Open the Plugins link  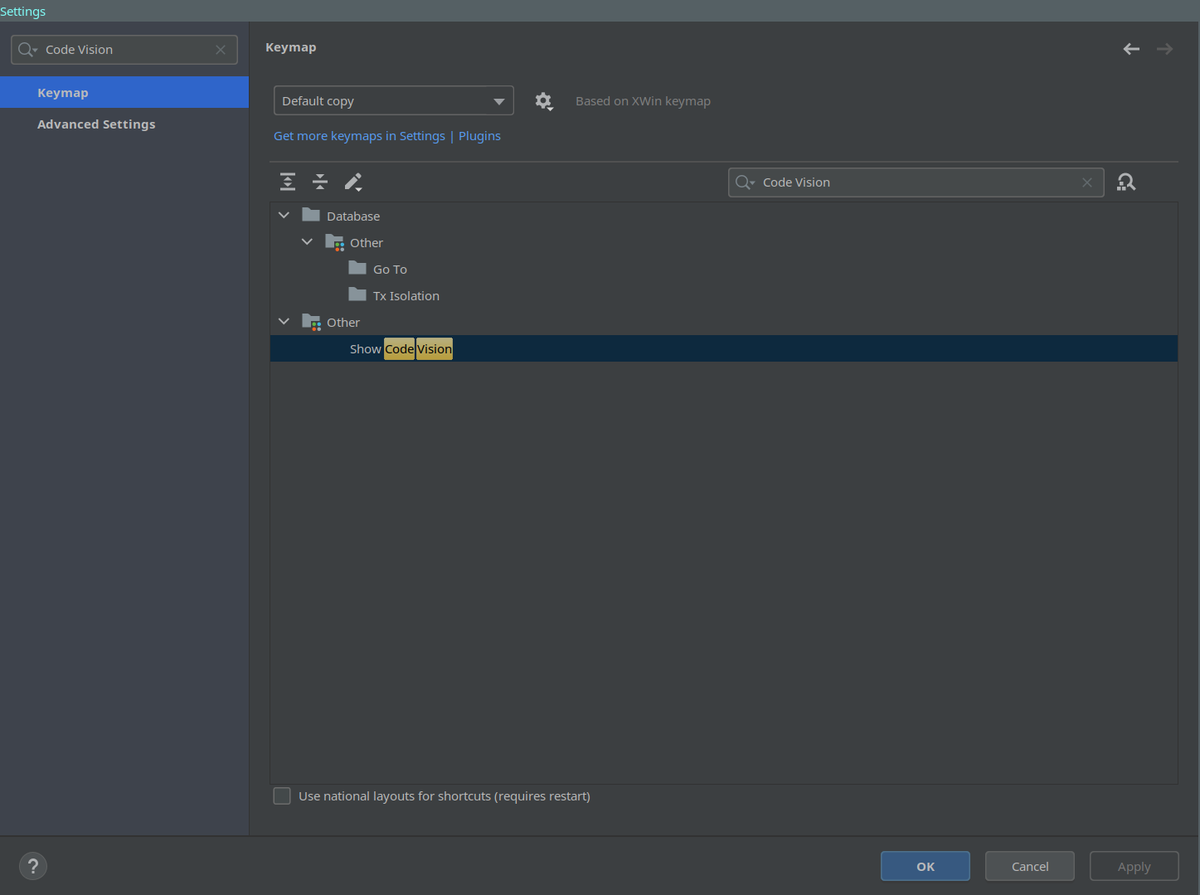click(x=480, y=136)
